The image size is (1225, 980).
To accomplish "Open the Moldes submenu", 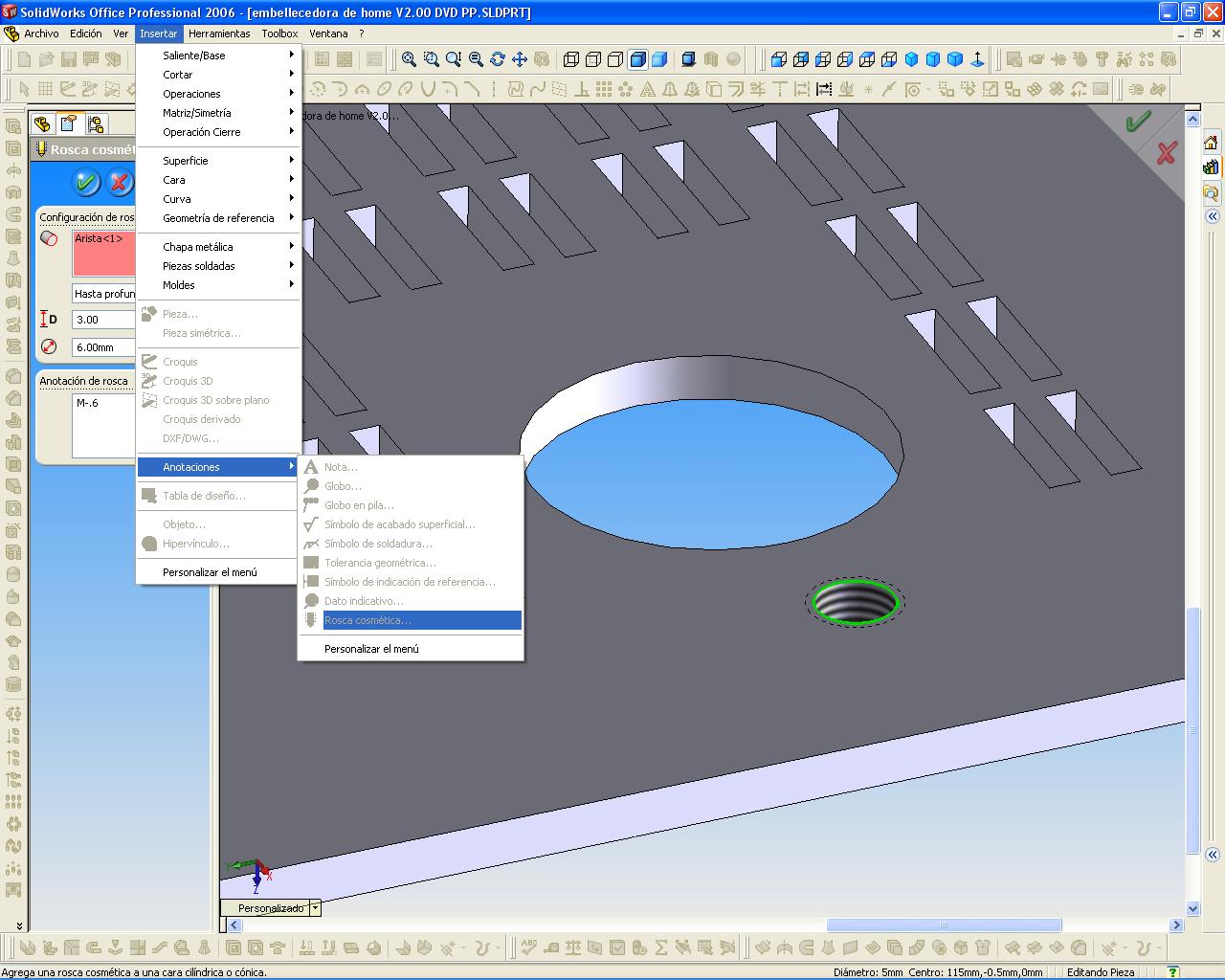I will (x=218, y=285).
